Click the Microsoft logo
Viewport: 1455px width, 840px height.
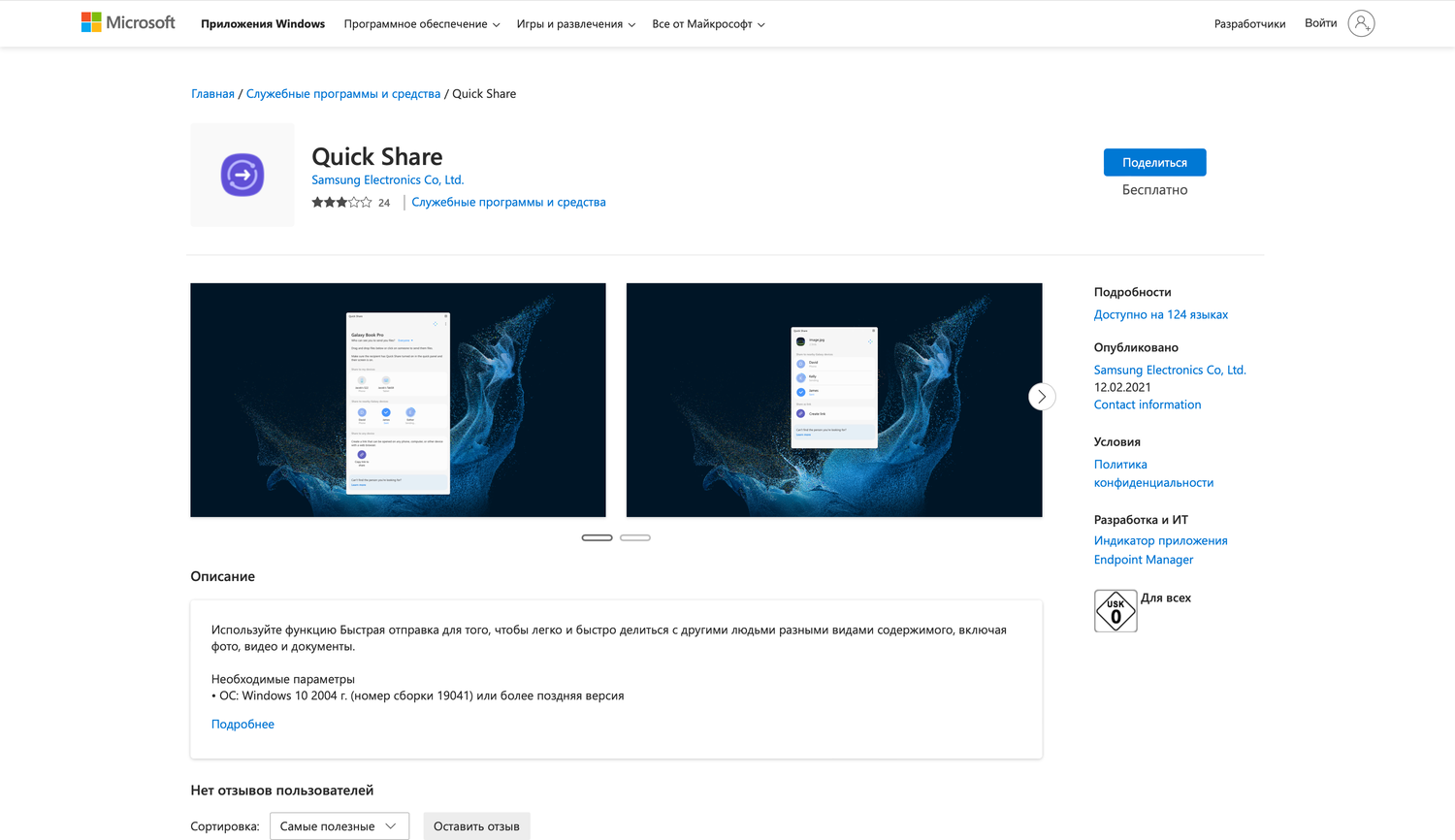pos(128,22)
